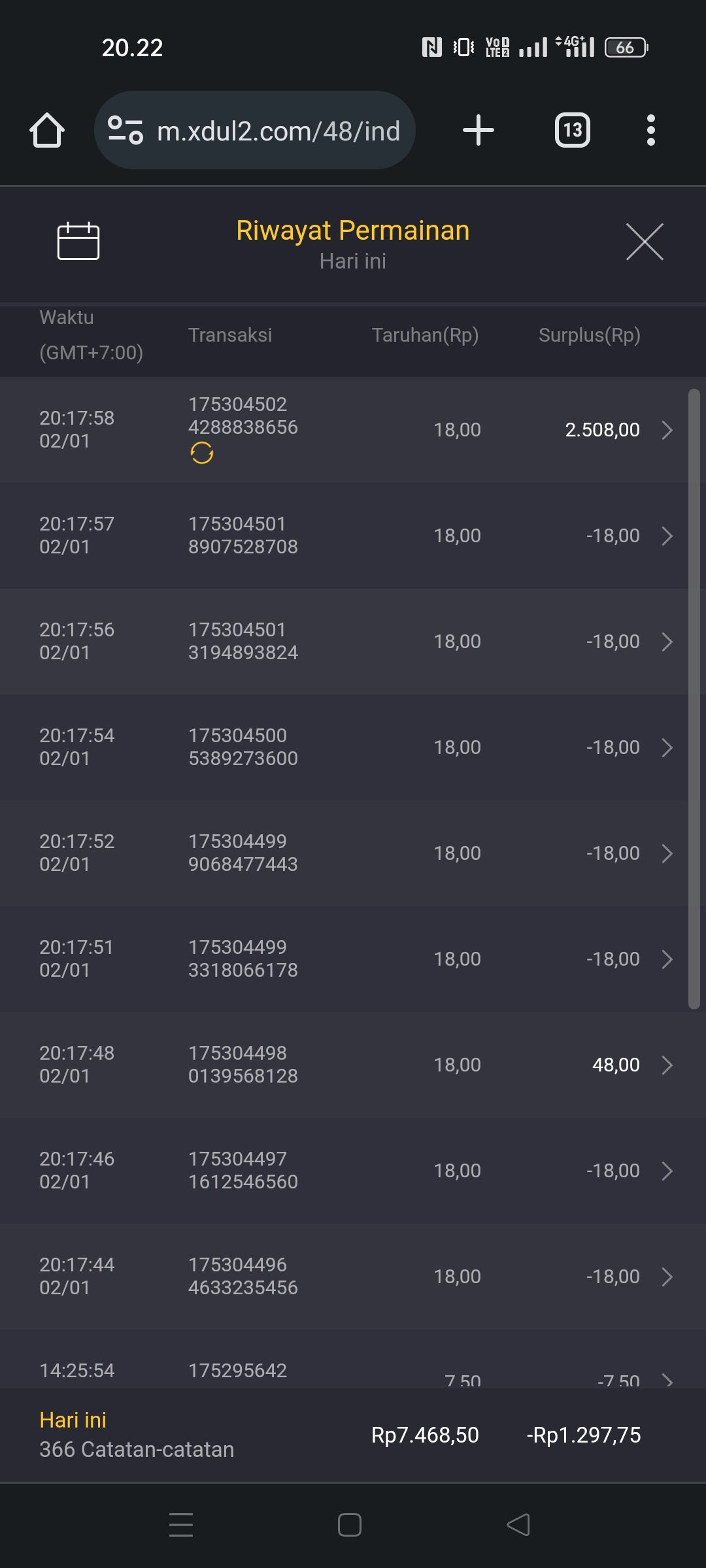Open the tab switcher showing 13 tabs
706x1568 pixels.
point(572,130)
